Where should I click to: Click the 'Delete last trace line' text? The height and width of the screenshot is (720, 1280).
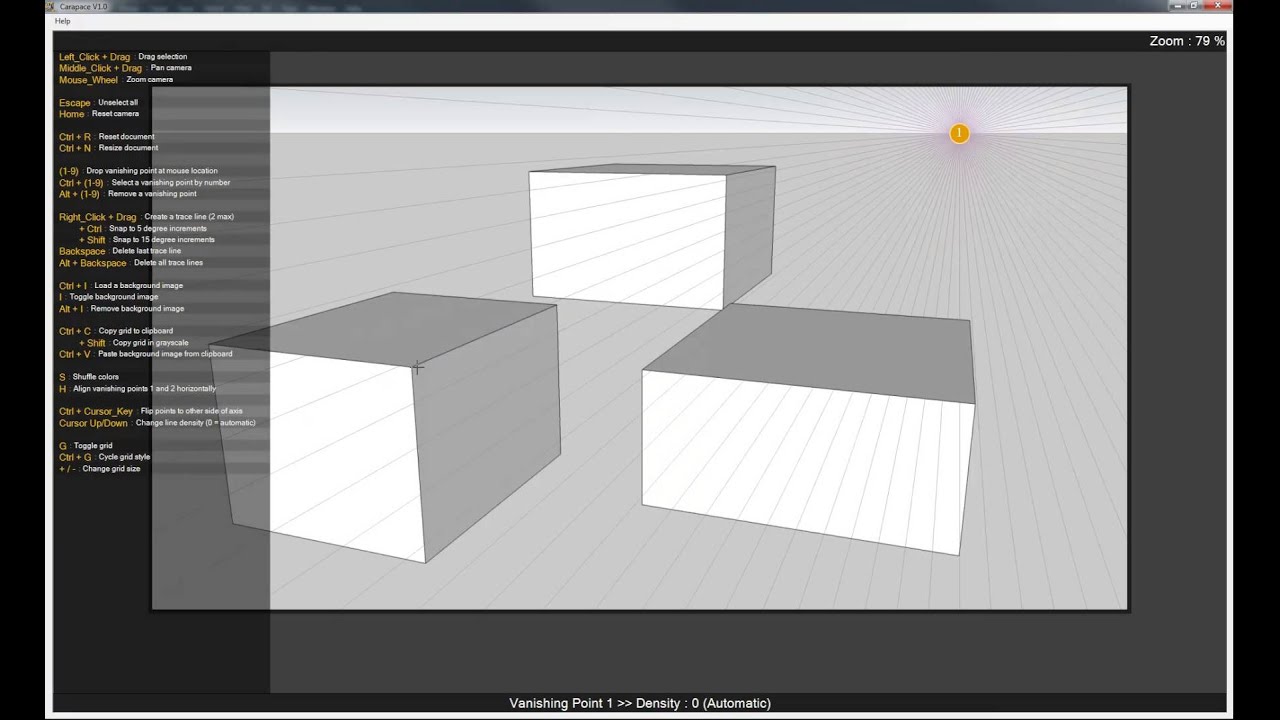point(146,251)
